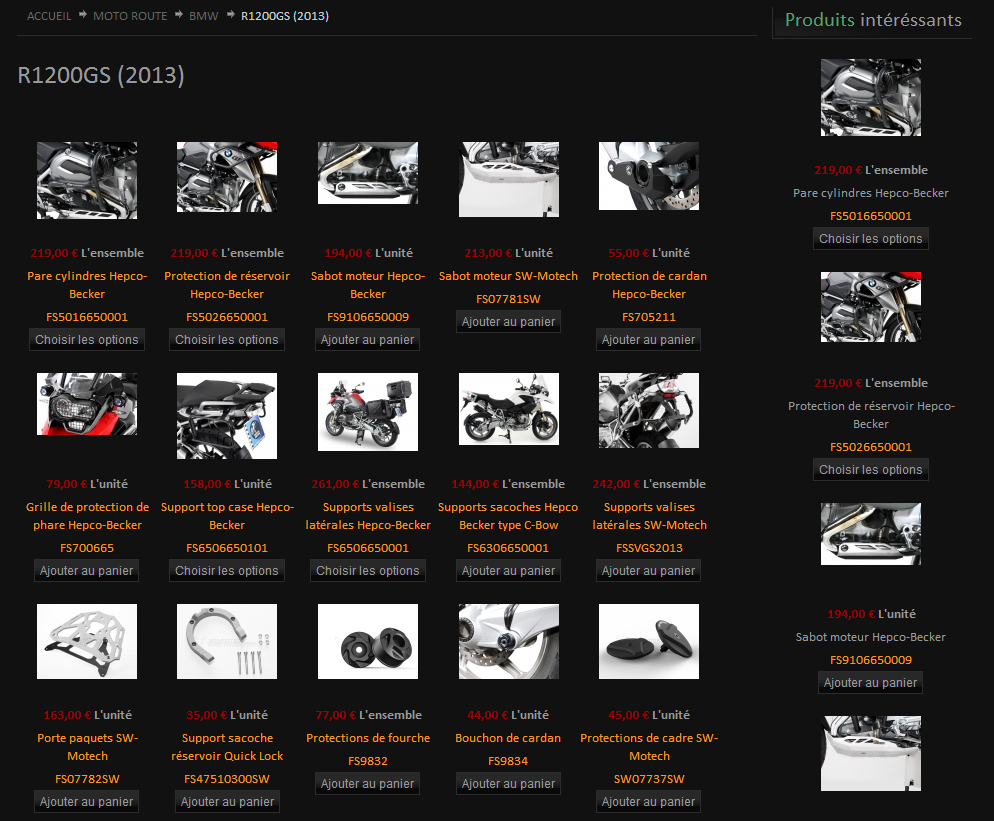The image size is (994, 821).
Task: Open Grille de protection de phare title link
Action: point(87,515)
